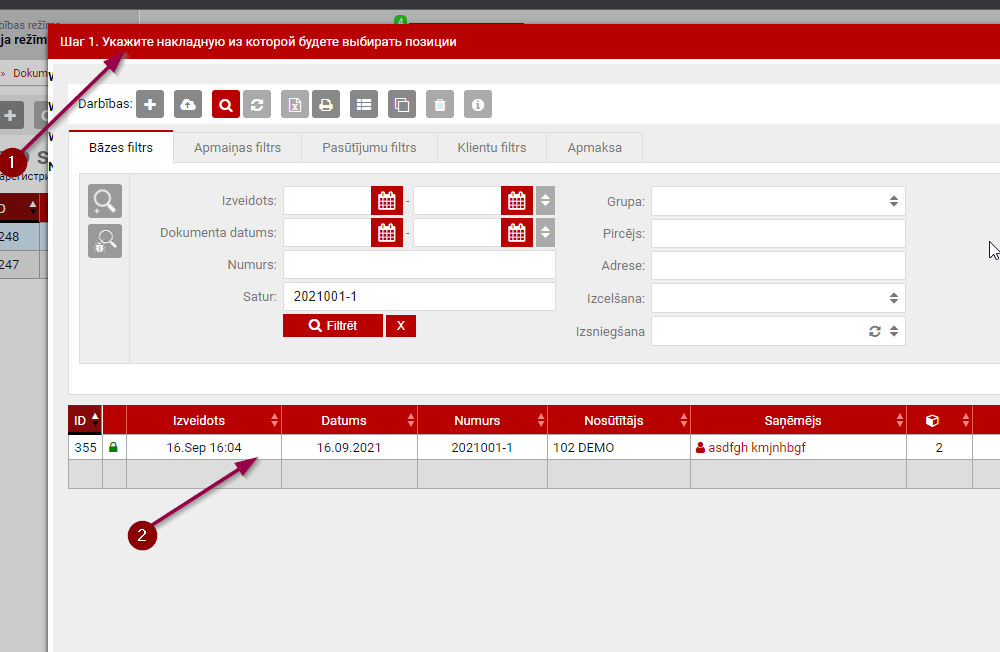
Task: Open calendar for Izveidots start date
Action: [x=387, y=201]
